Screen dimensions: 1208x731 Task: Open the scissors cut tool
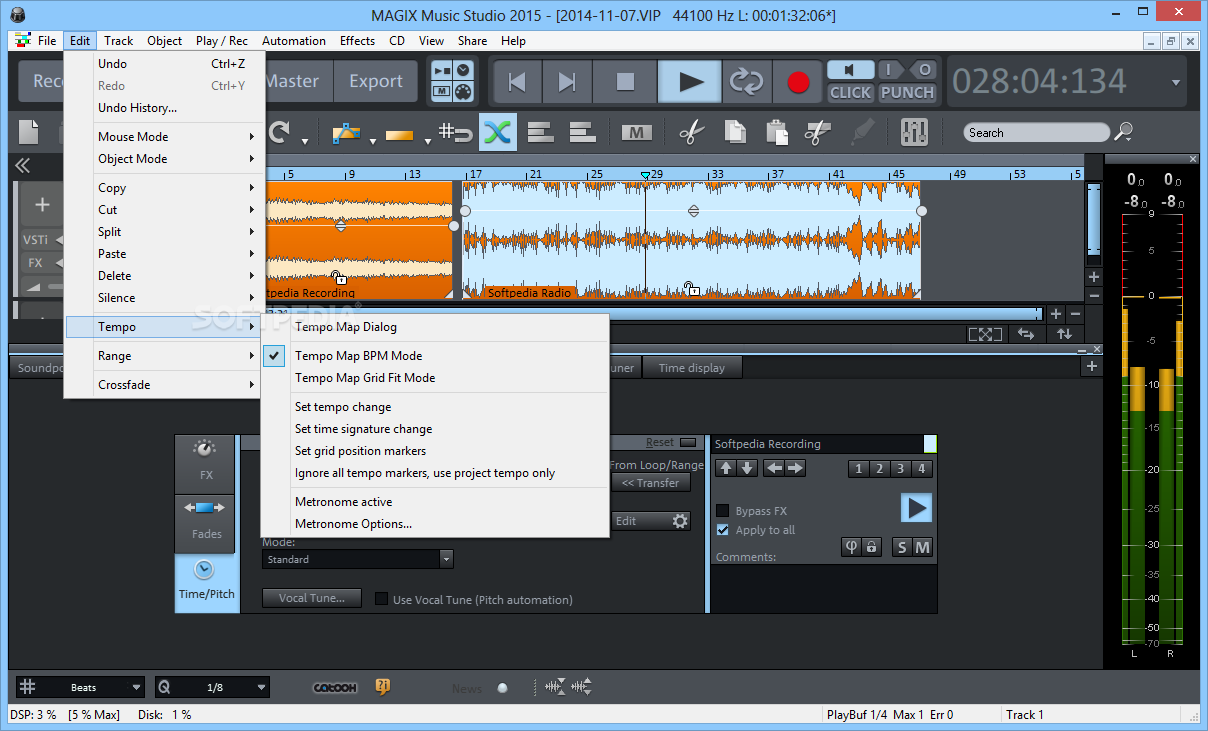click(691, 132)
